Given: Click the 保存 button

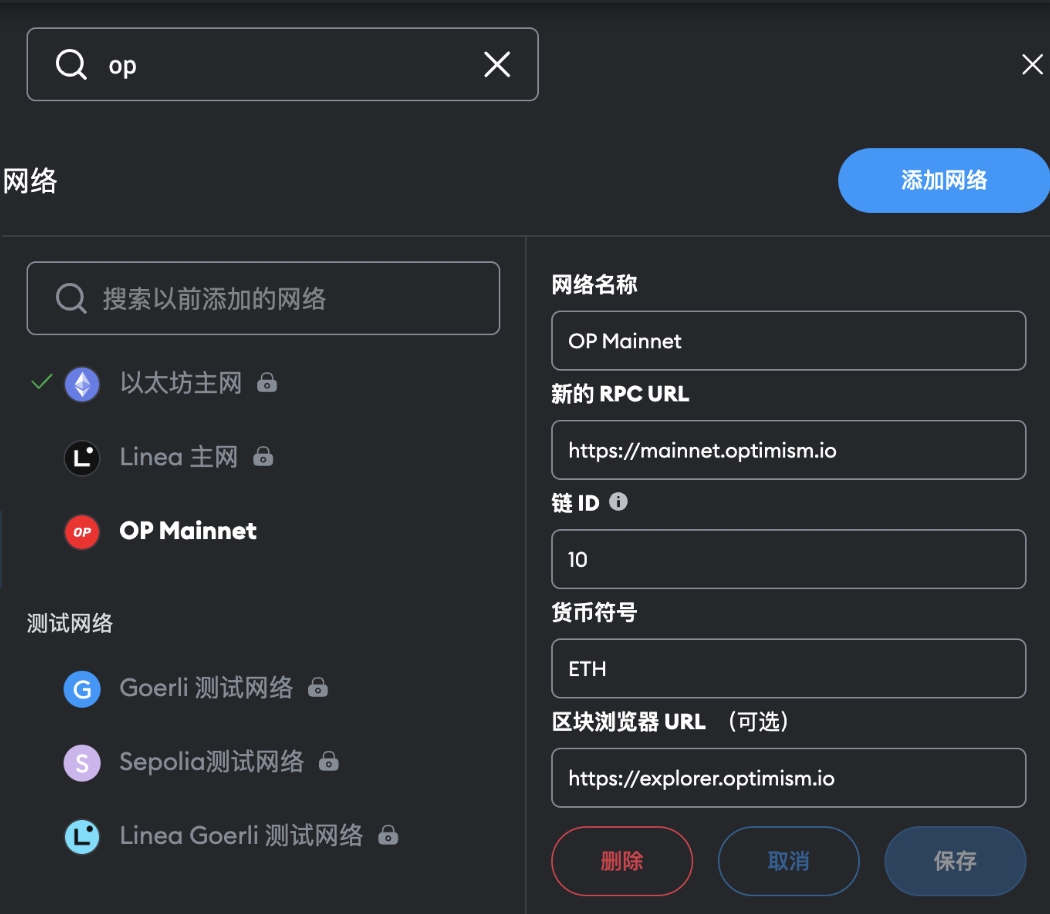Looking at the screenshot, I should 956,861.
